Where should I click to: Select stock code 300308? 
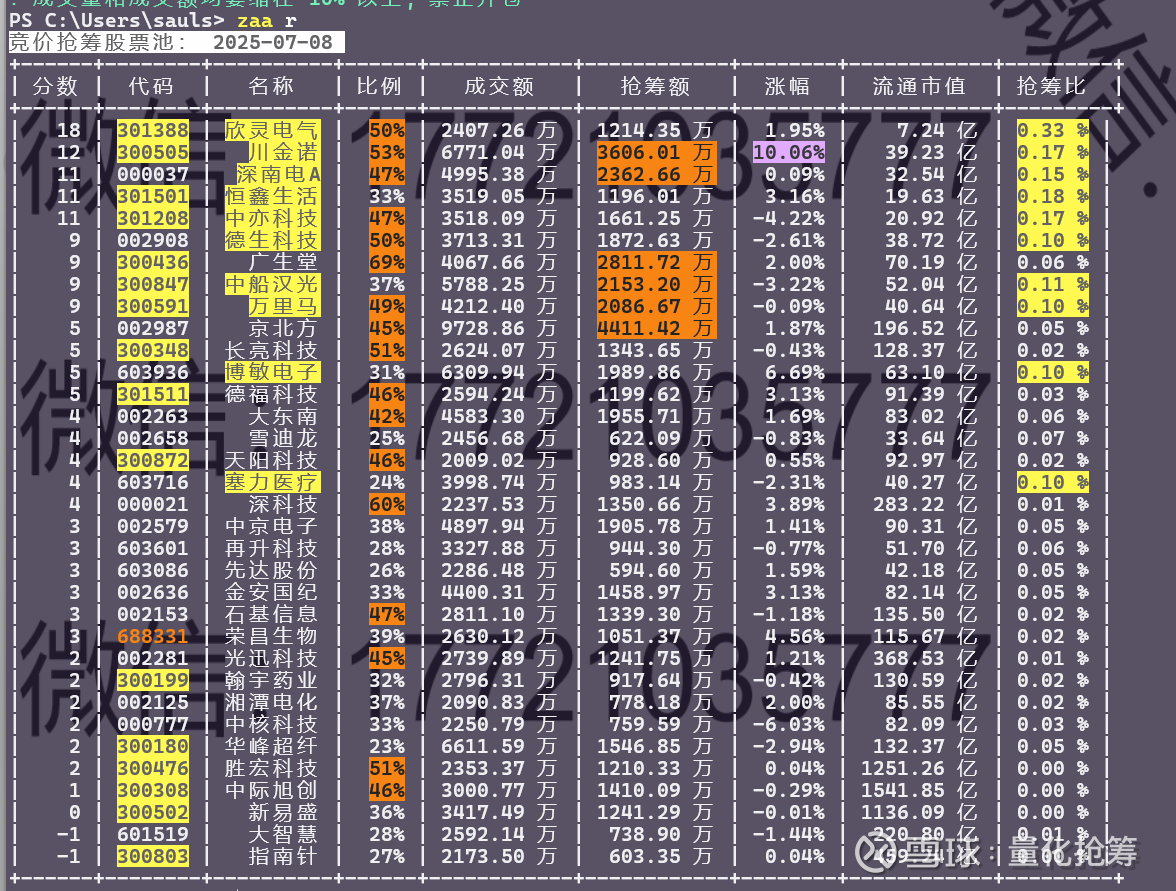(153, 790)
